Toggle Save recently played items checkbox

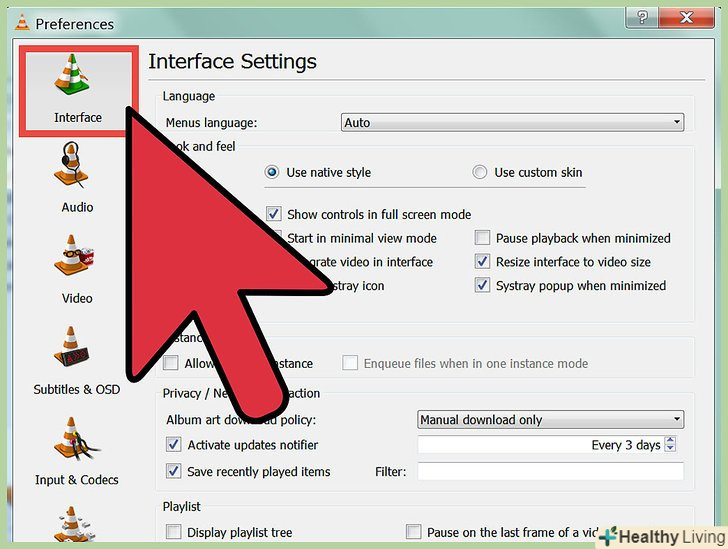click(174, 471)
